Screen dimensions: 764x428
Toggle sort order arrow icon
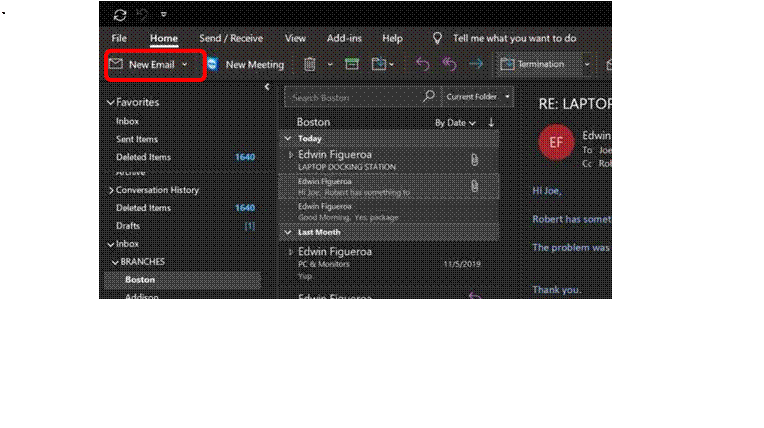(x=491, y=122)
